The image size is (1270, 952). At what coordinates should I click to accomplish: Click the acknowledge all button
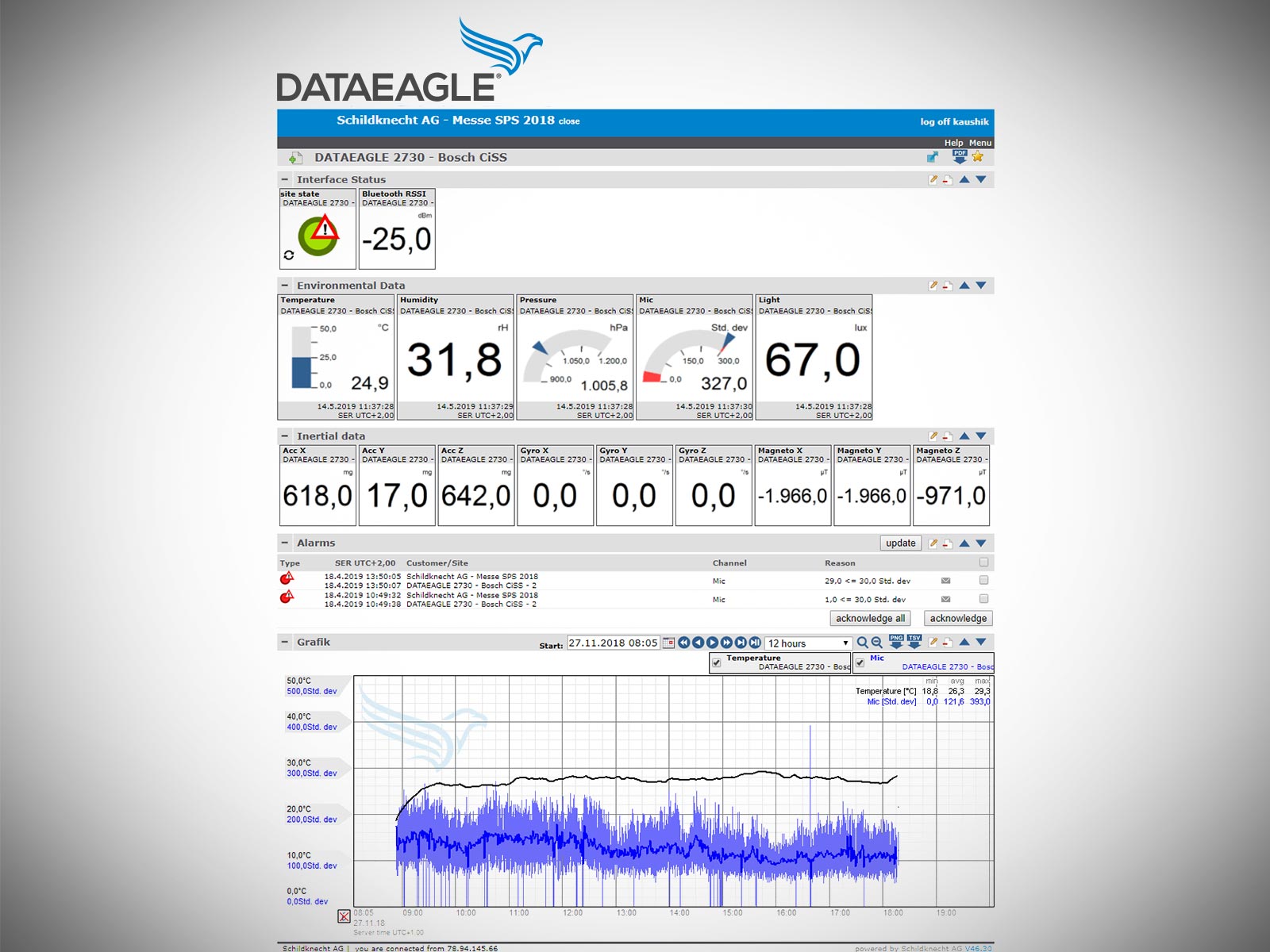tap(870, 619)
